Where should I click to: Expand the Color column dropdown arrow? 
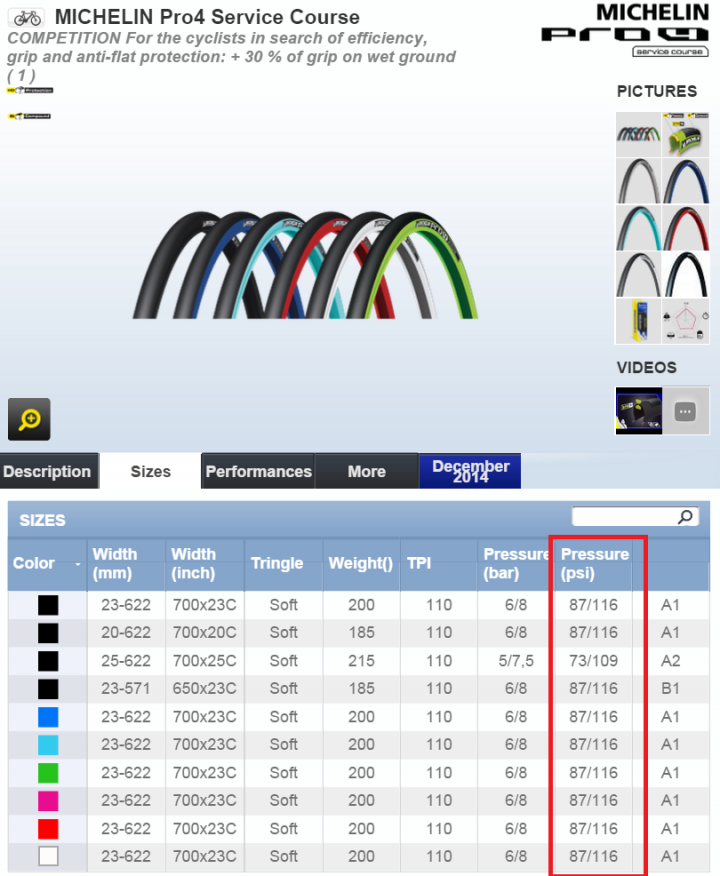(77, 565)
